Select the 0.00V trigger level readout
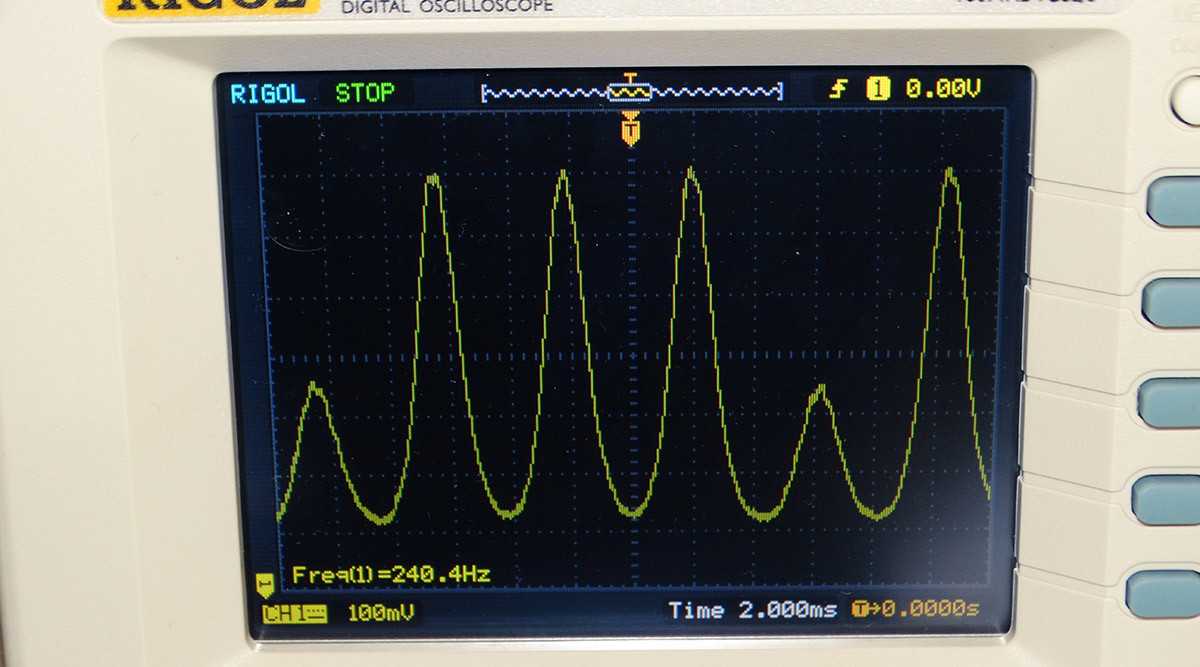The height and width of the screenshot is (667, 1200). point(942,91)
